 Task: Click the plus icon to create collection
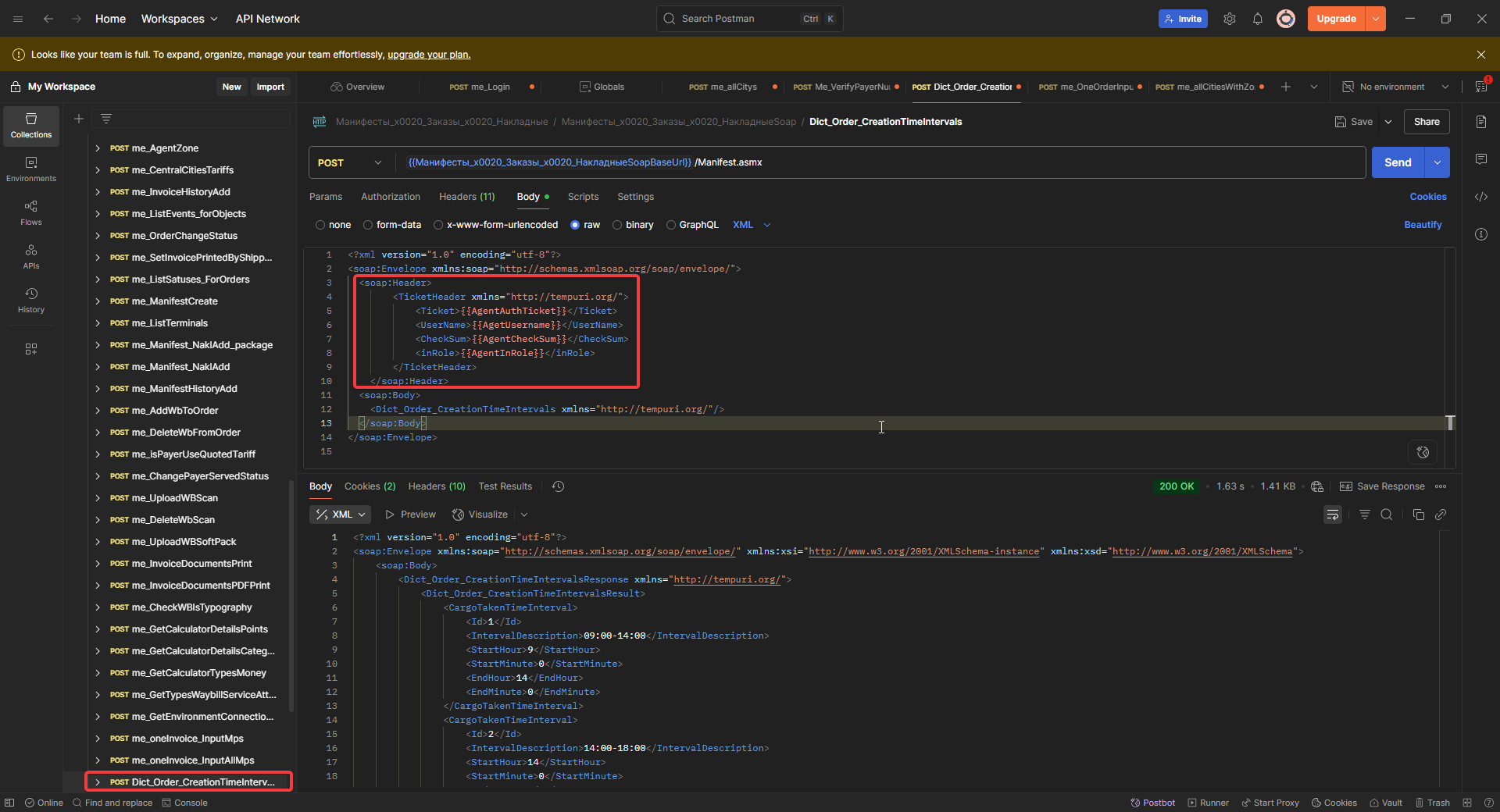point(79,119)
